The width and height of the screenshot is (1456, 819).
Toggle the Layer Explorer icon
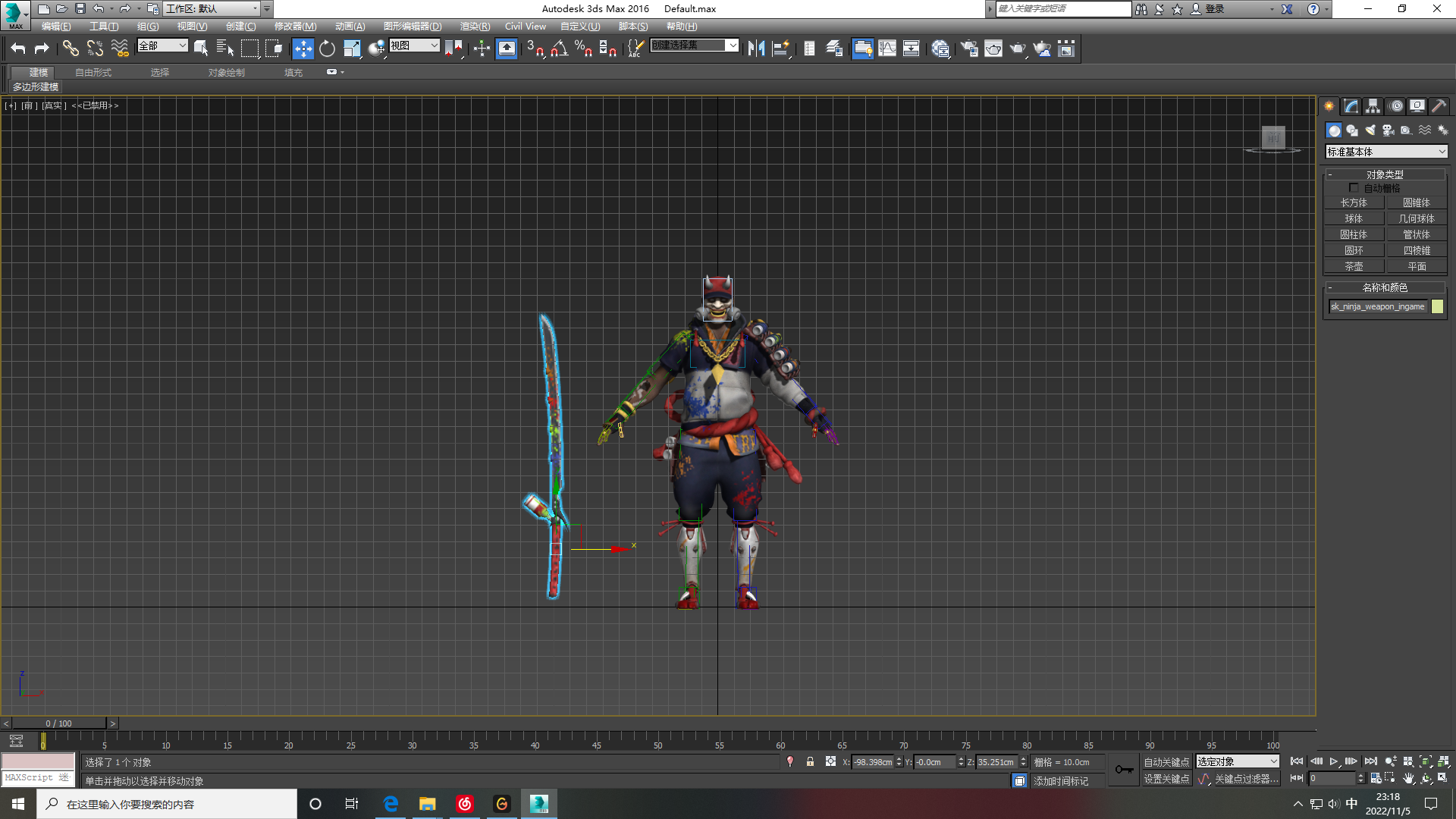point(834,49)
